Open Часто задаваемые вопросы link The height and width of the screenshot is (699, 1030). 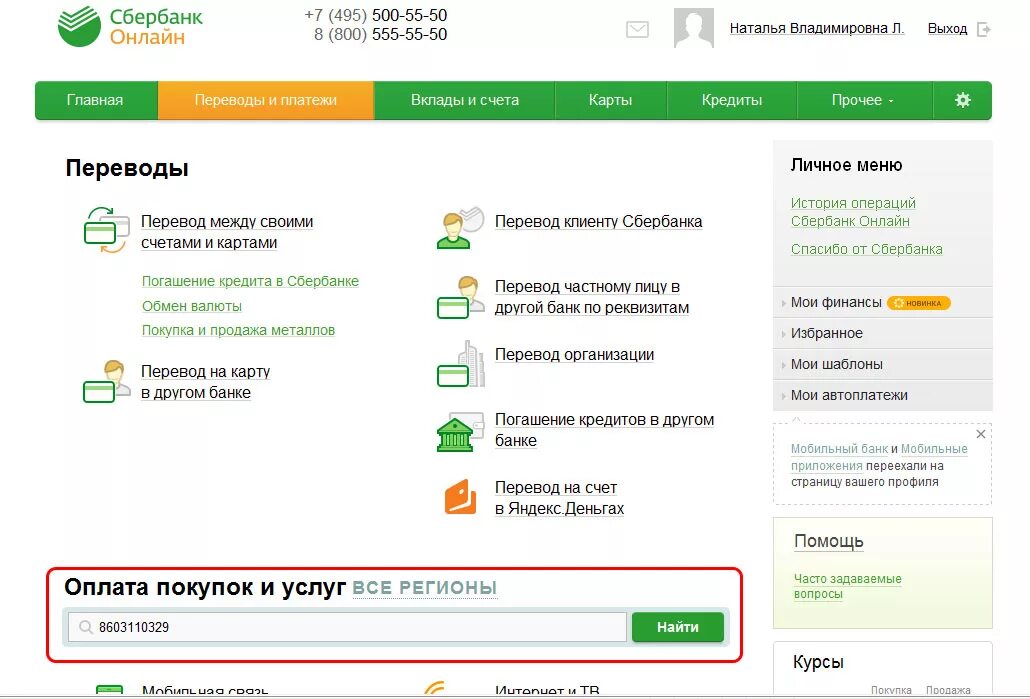(x=847, y=586)
